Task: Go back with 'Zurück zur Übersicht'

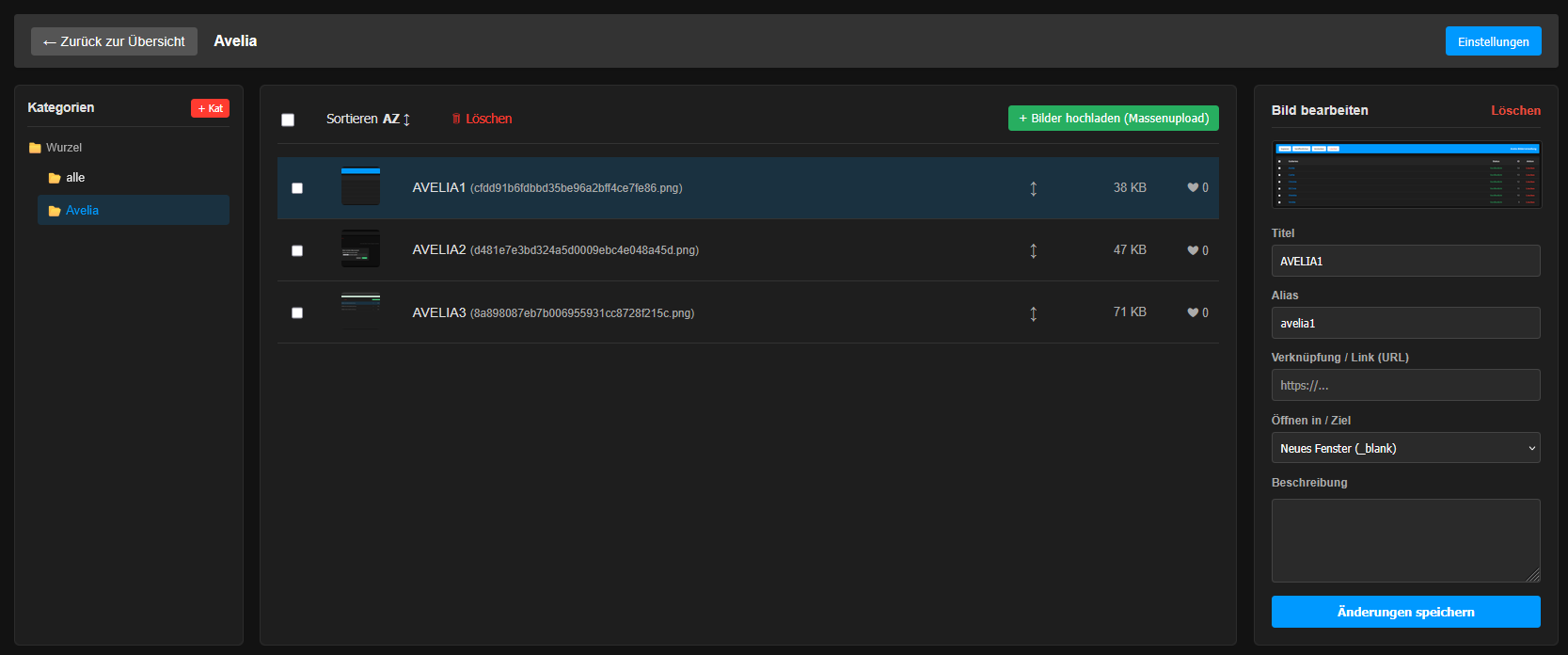Action: (x=114, y=41)
